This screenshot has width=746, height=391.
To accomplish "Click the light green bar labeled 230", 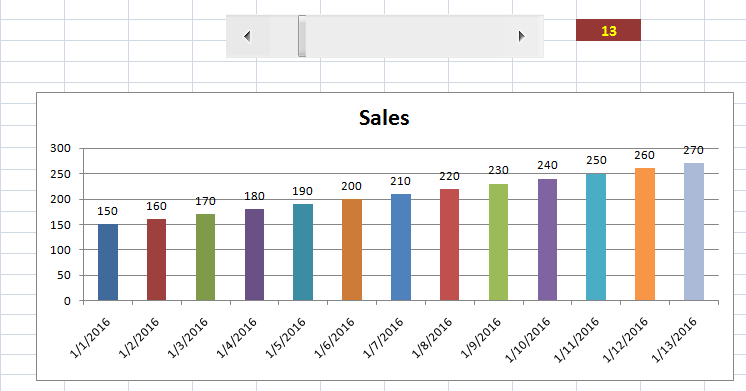I will pos(499,242).
